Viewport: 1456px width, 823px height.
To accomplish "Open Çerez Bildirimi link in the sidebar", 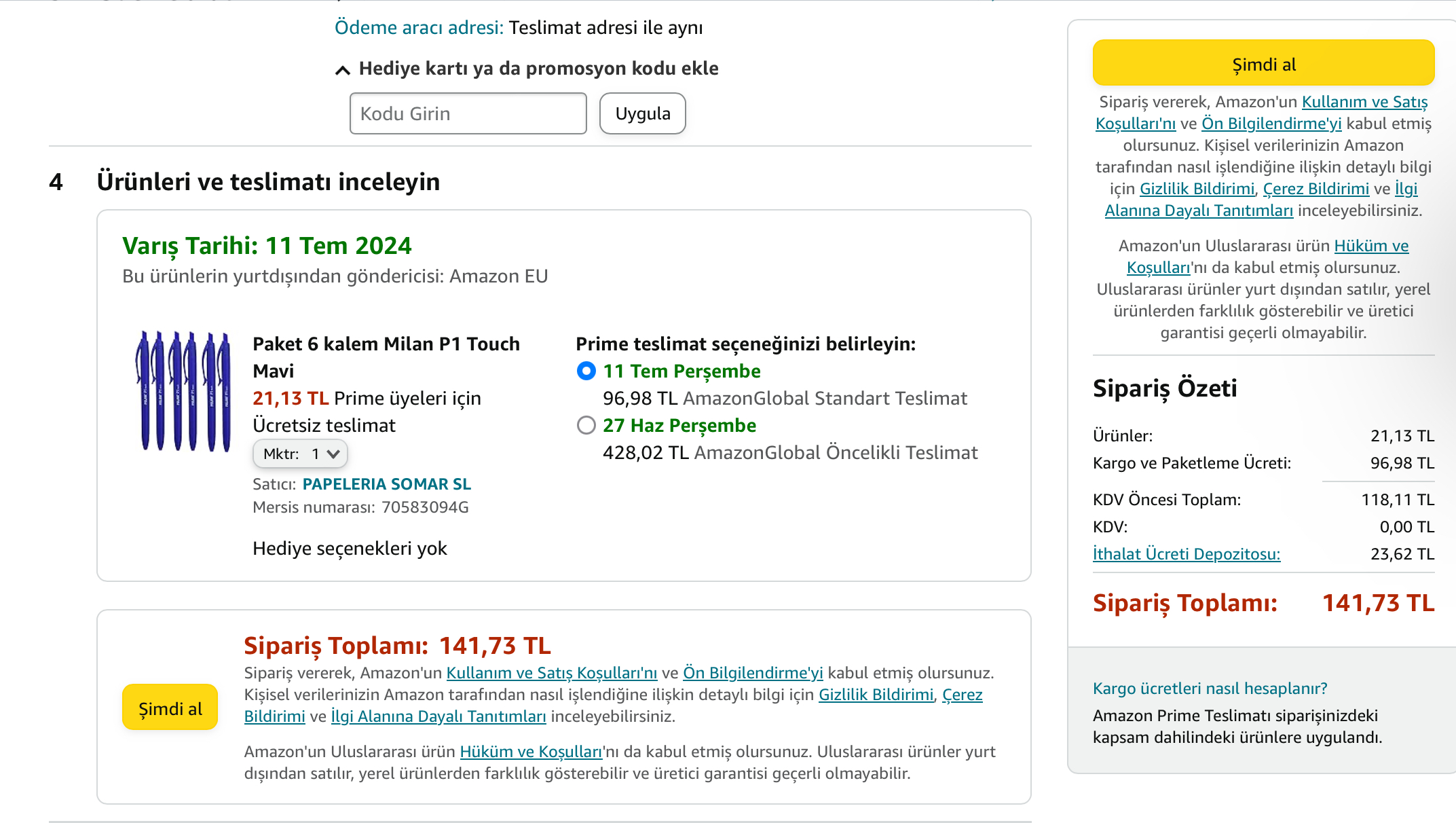I will click(1315, 189).
